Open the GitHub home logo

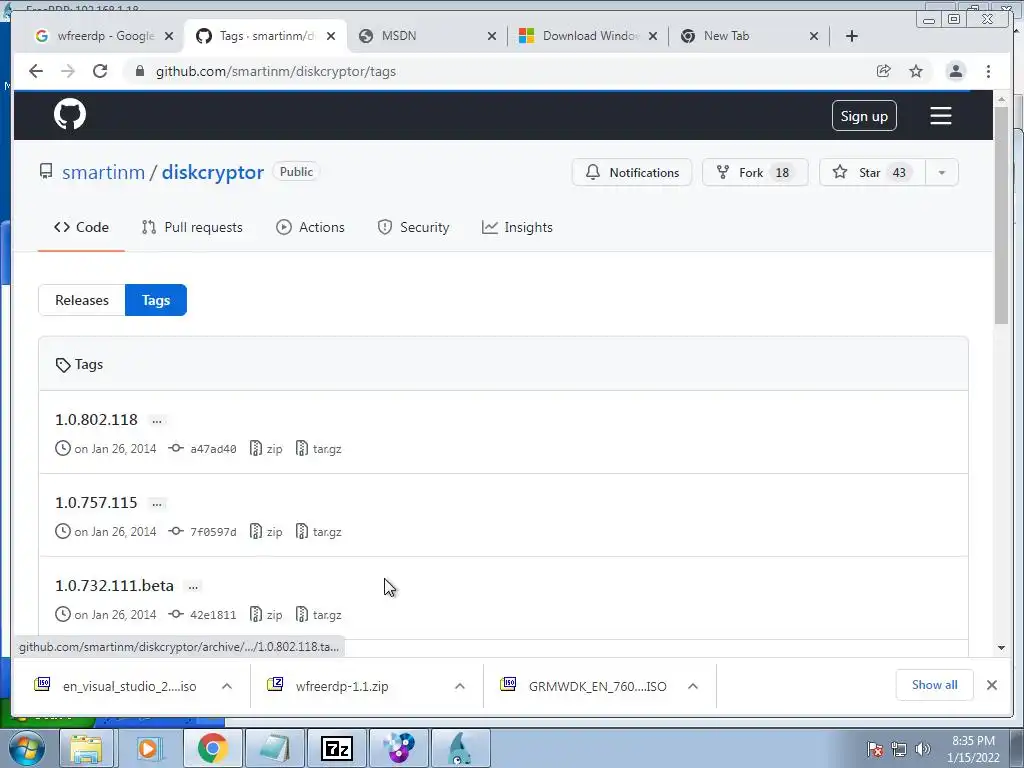click(x=70, y=114)
